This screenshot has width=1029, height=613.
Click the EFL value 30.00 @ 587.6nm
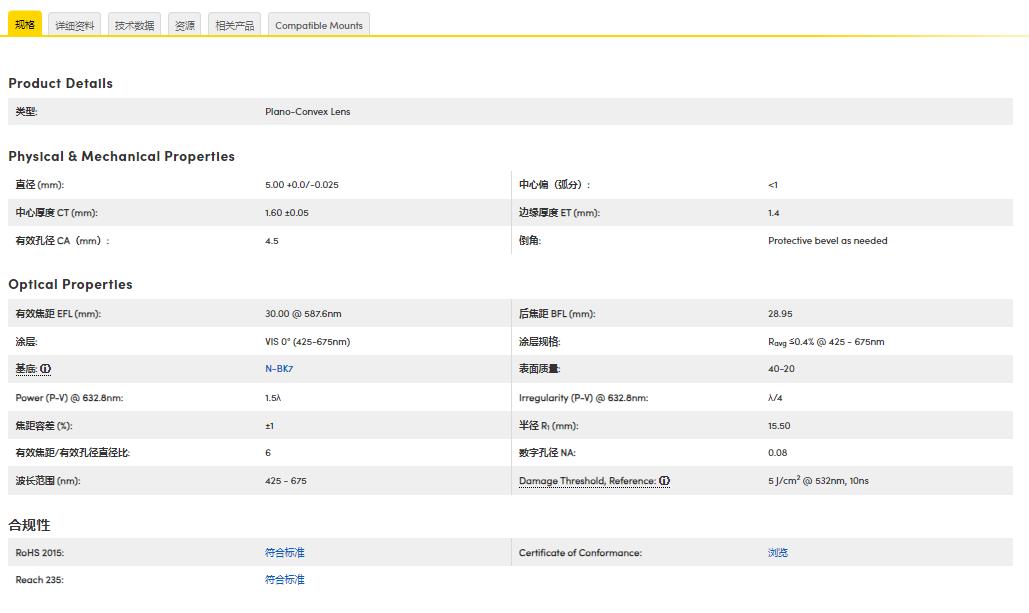click(x=303, y=314)
